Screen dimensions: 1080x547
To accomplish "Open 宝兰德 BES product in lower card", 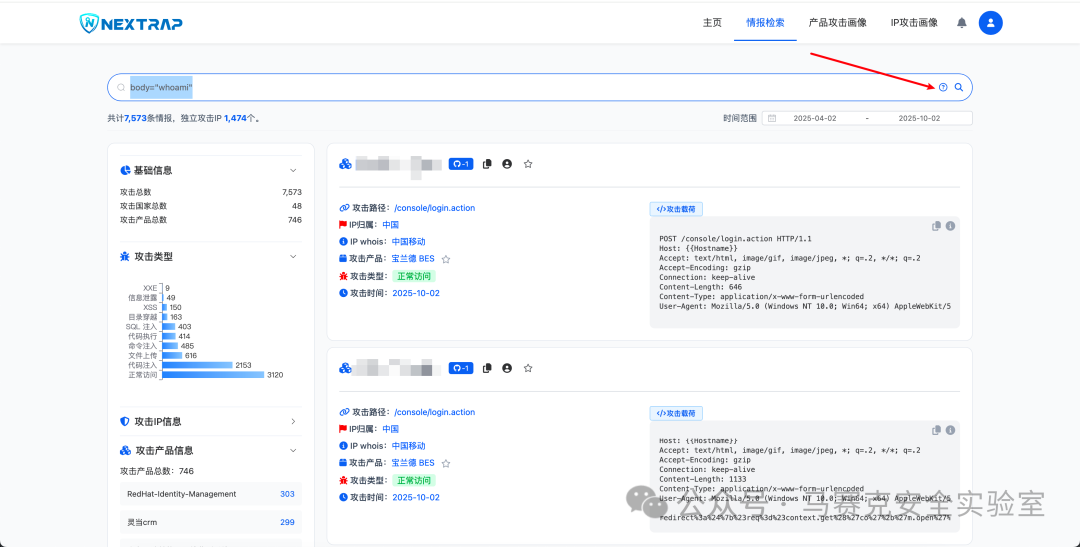I will click(413, 463).
